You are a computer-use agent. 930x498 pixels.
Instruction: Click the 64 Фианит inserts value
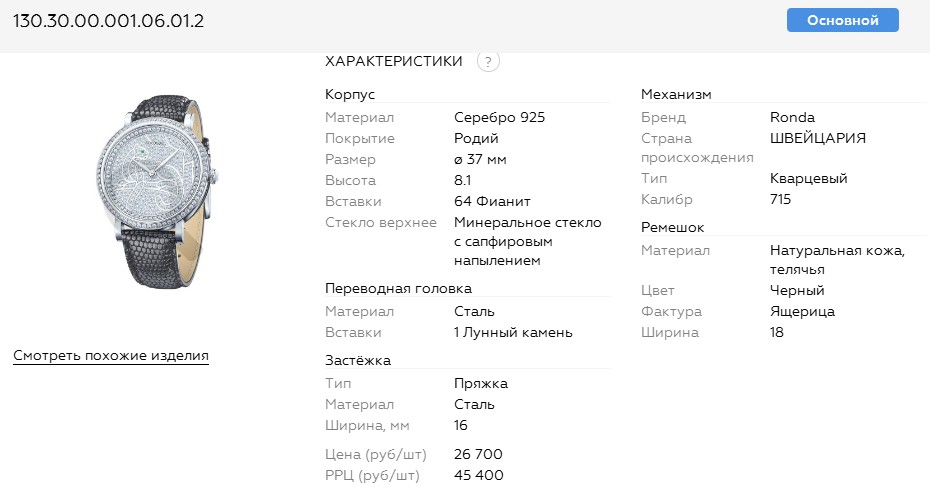coord(492,201)
